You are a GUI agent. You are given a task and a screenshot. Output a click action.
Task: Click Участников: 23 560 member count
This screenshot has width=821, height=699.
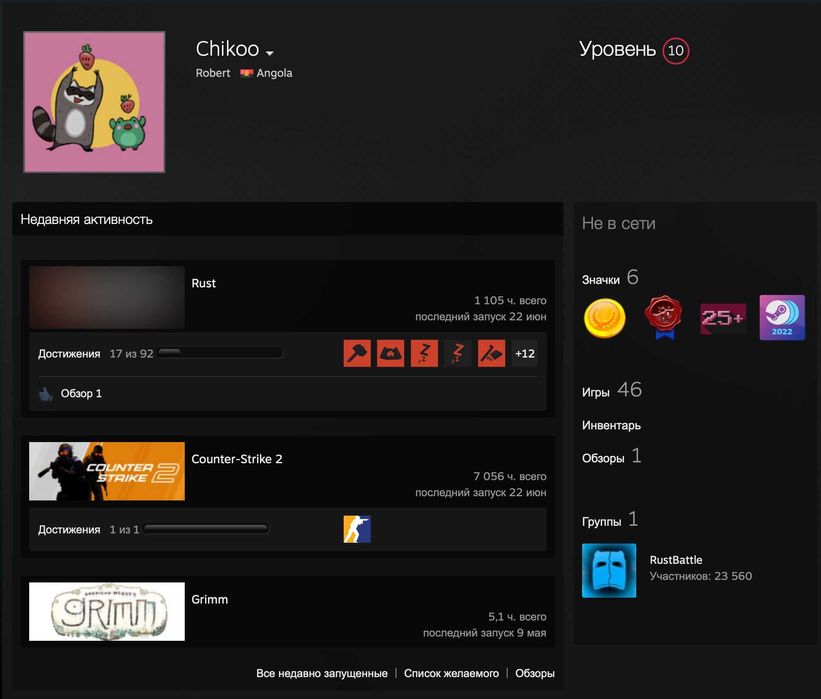701,576
